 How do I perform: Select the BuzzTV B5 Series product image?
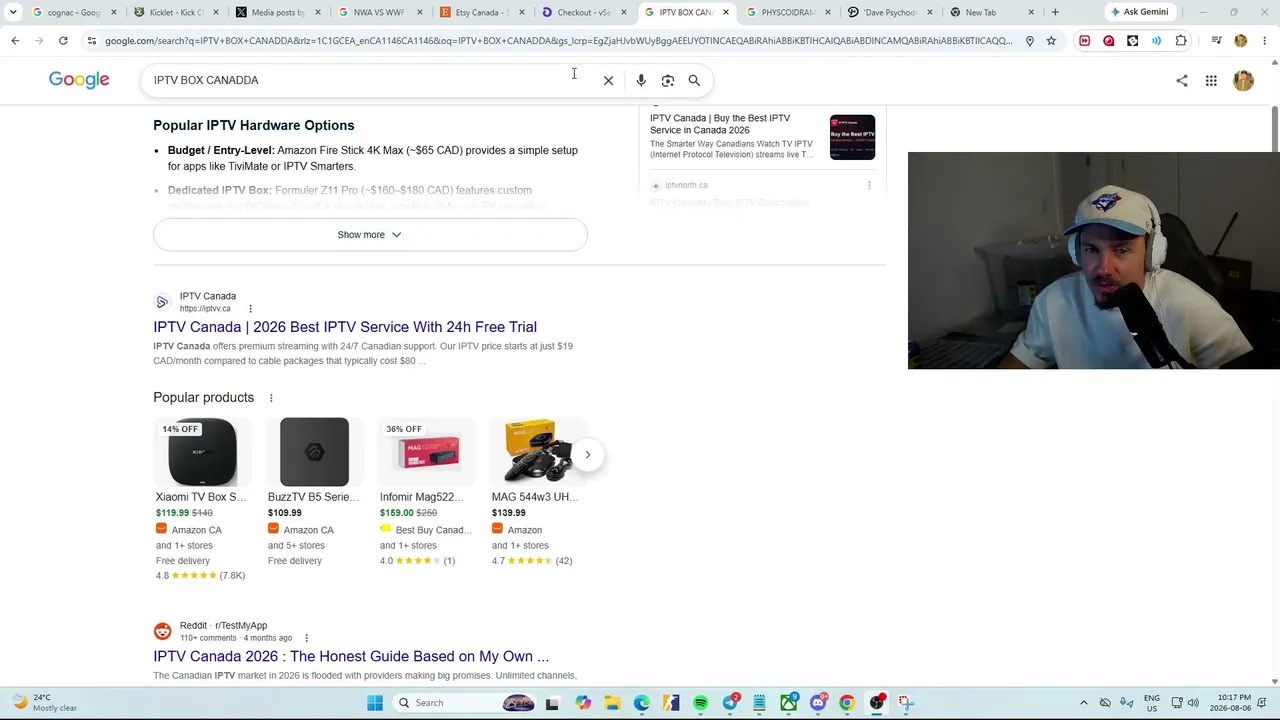click(314, 452)
